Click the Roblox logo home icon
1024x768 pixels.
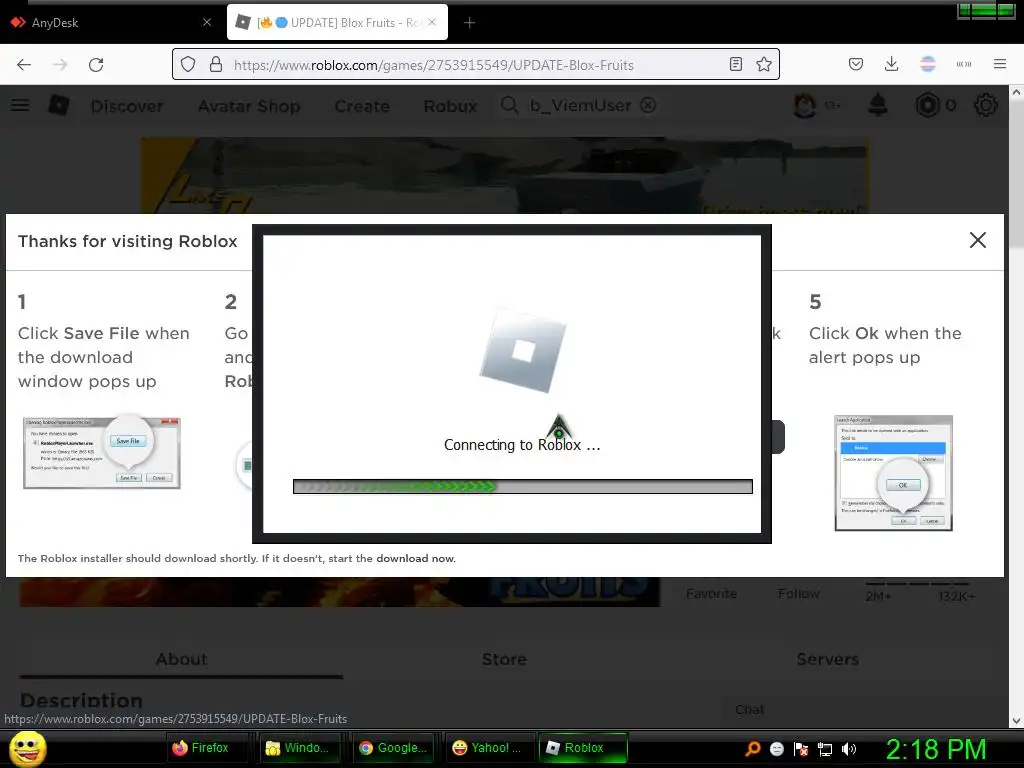tap(59, 105)
